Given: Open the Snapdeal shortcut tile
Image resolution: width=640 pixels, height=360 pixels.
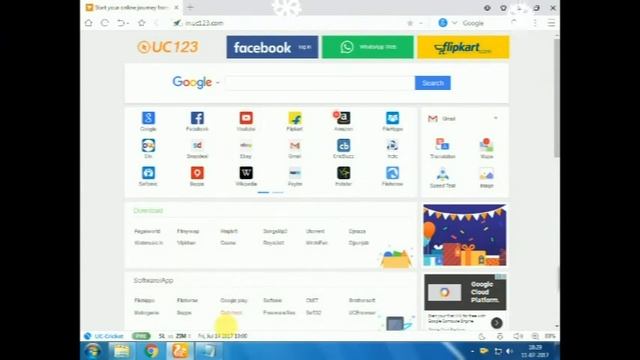Looking at the screenshot, I should (x=197, y=149).
